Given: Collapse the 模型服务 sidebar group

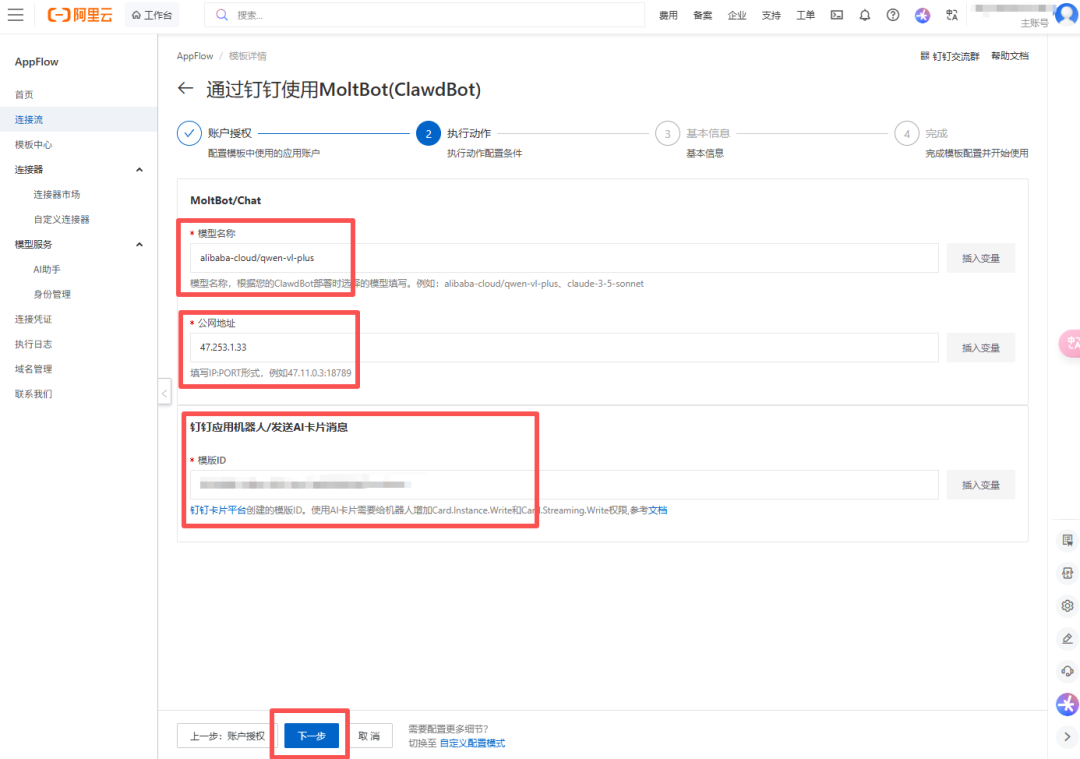Looking at the screenshot, I should 140,245.
